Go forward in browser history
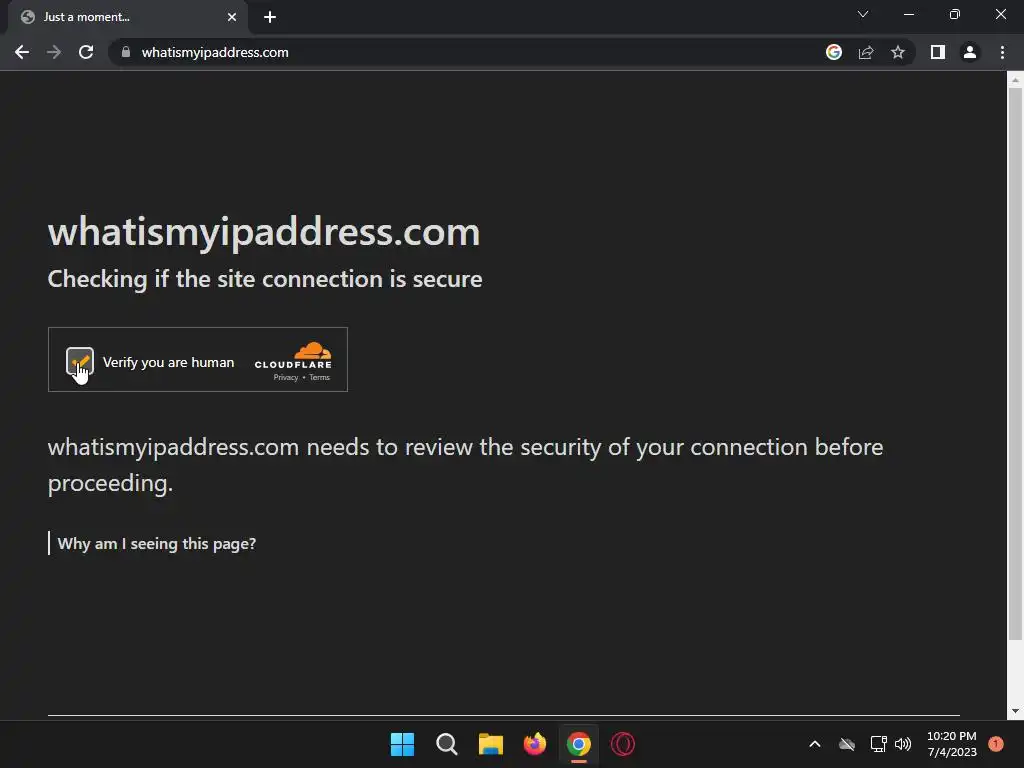The image size is (1024, 768). point(54,52)
